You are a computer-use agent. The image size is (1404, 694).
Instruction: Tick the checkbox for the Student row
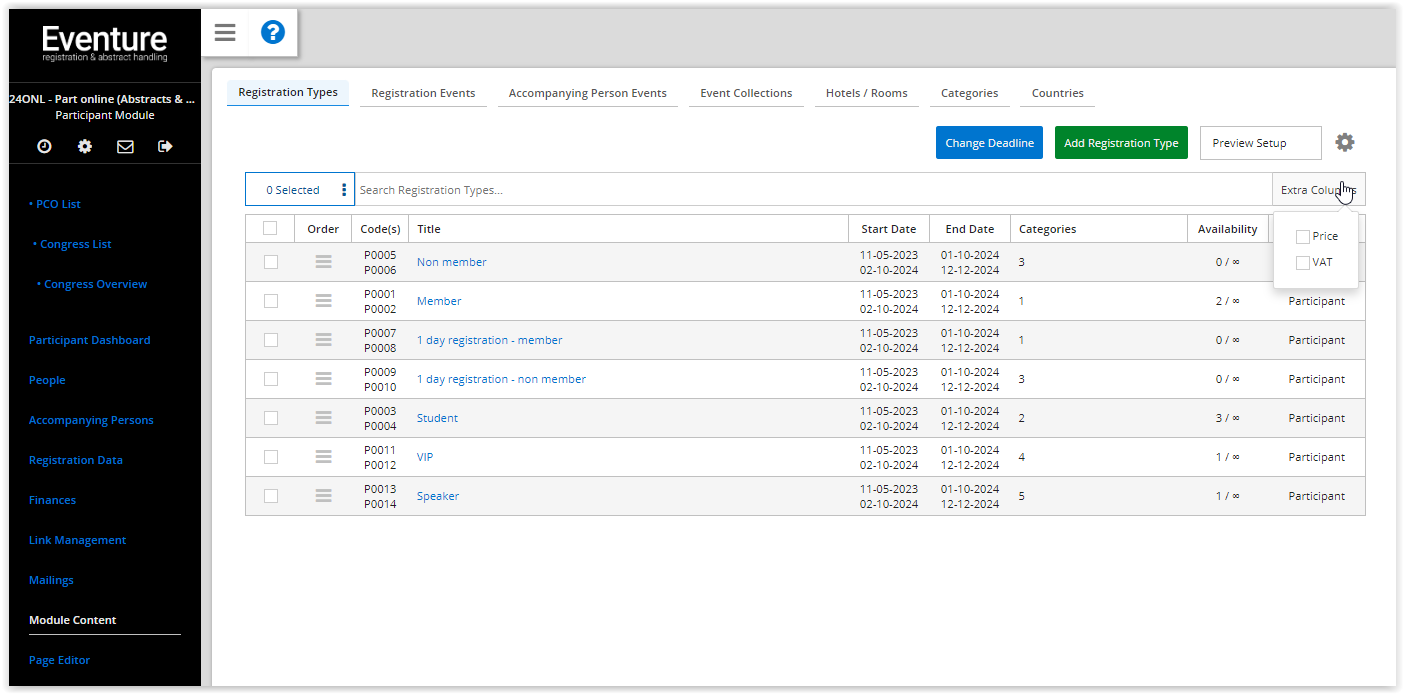point(270,417)
